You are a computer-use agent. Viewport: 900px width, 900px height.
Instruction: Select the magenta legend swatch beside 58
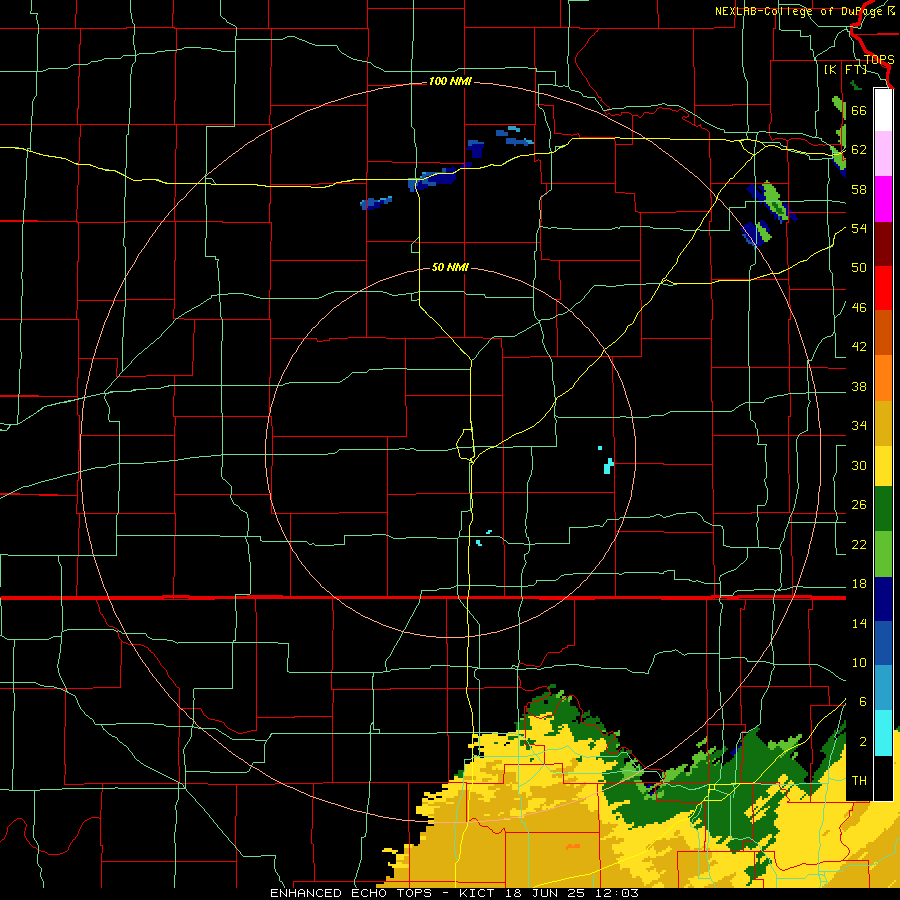pyautogui.click(x=883, y=198)
